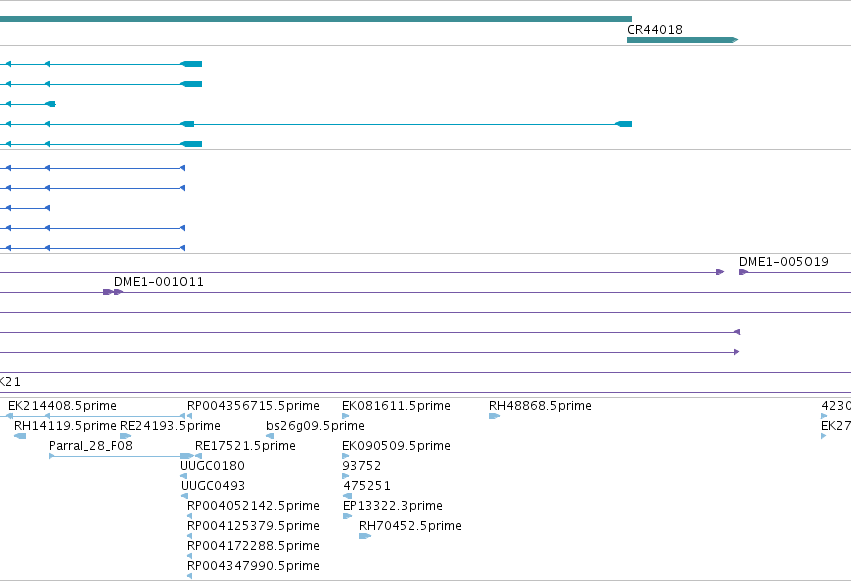Click the RP004347990.5prime label

tap(253, 565)
